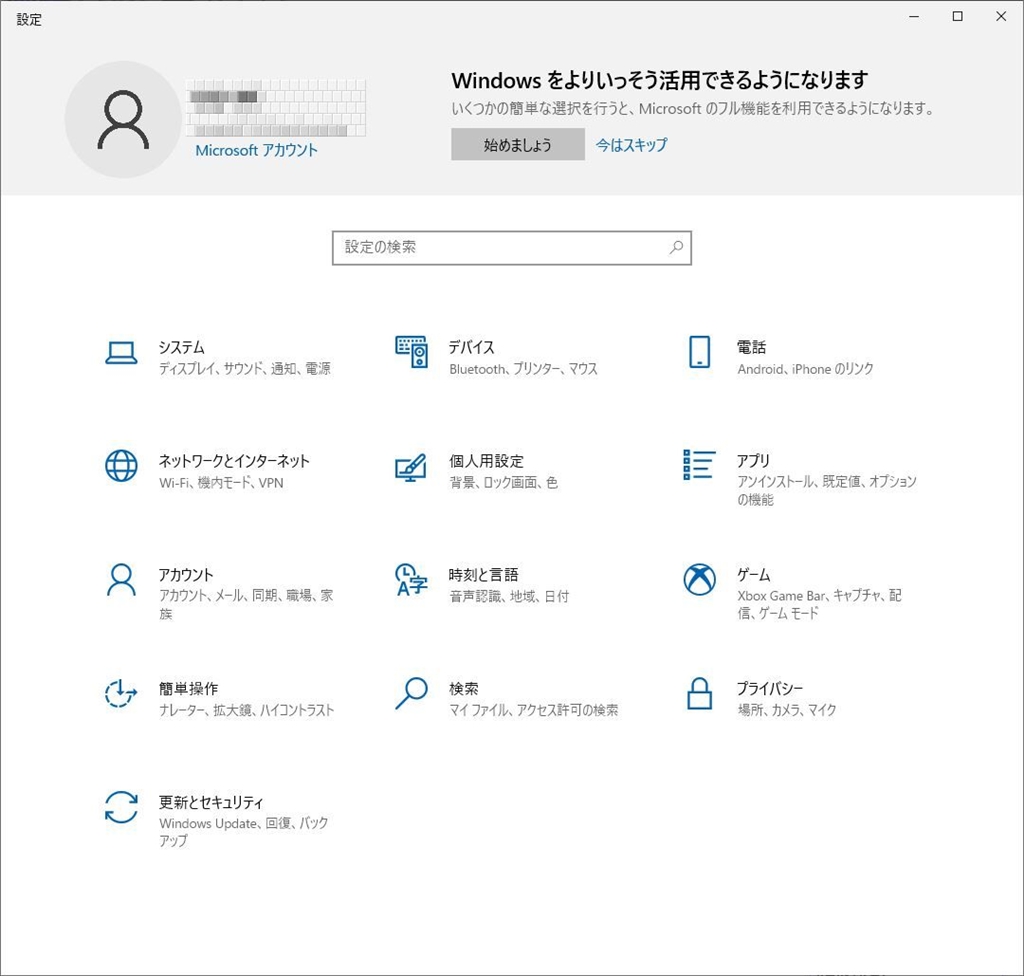Click the text 背景、ロック画面、色
Viewport: 1024px width, 976px height.
pos(504,482)
